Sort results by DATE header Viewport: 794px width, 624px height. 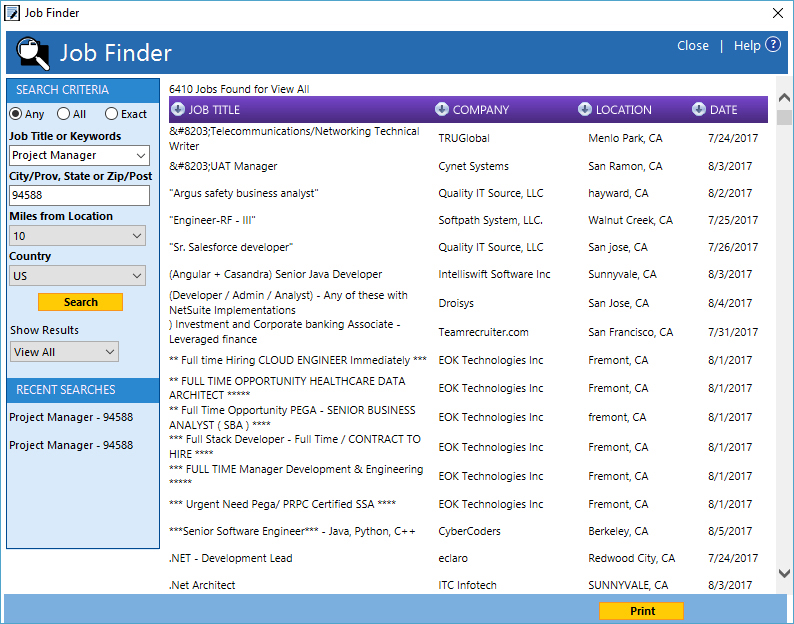coord(724,110)
